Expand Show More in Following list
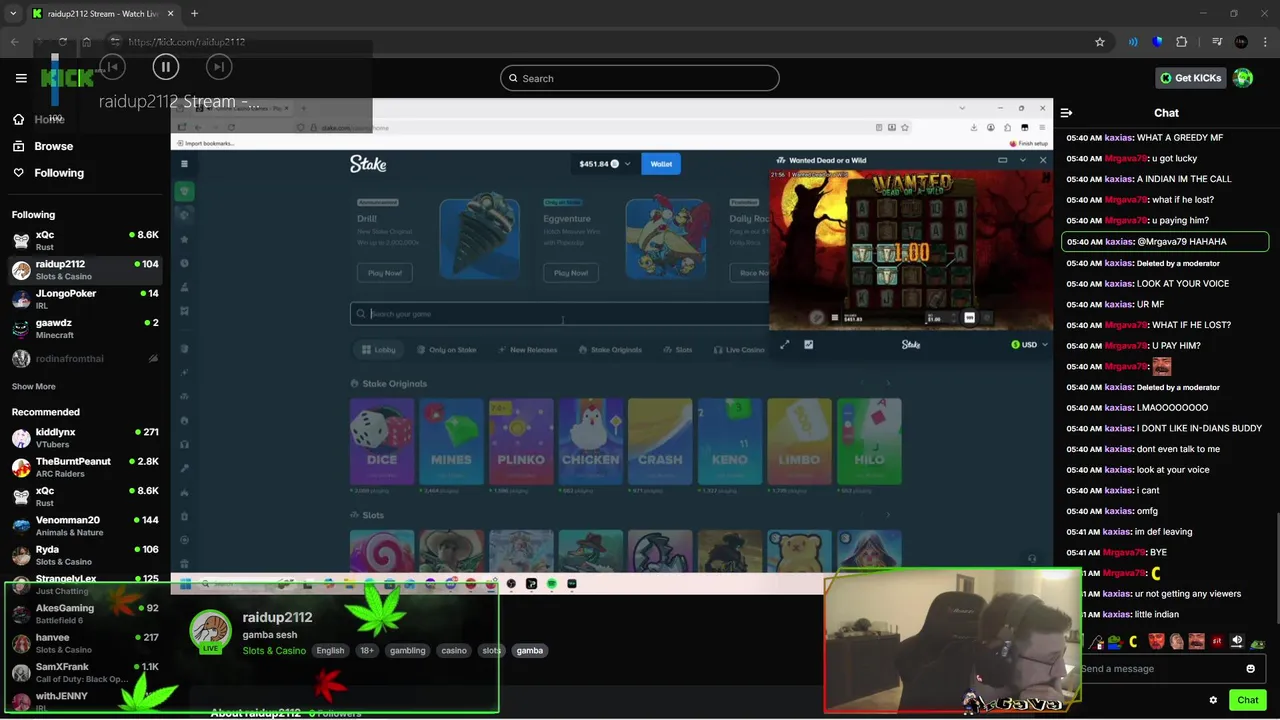 click(x=34, y=386)
